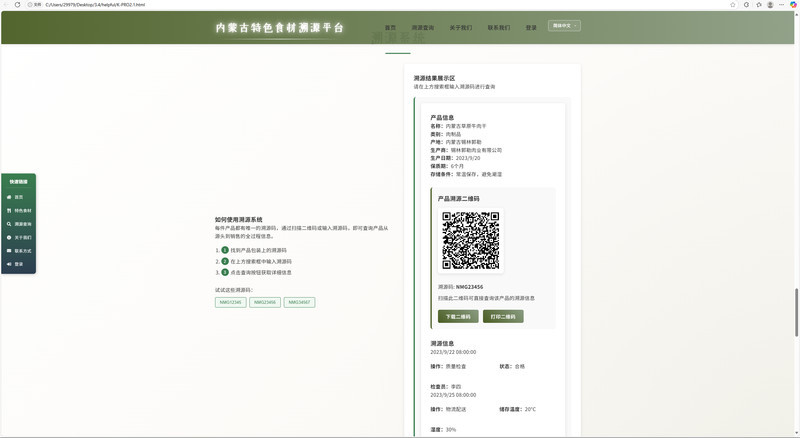Open browser settings and more menu

(781, 5)
